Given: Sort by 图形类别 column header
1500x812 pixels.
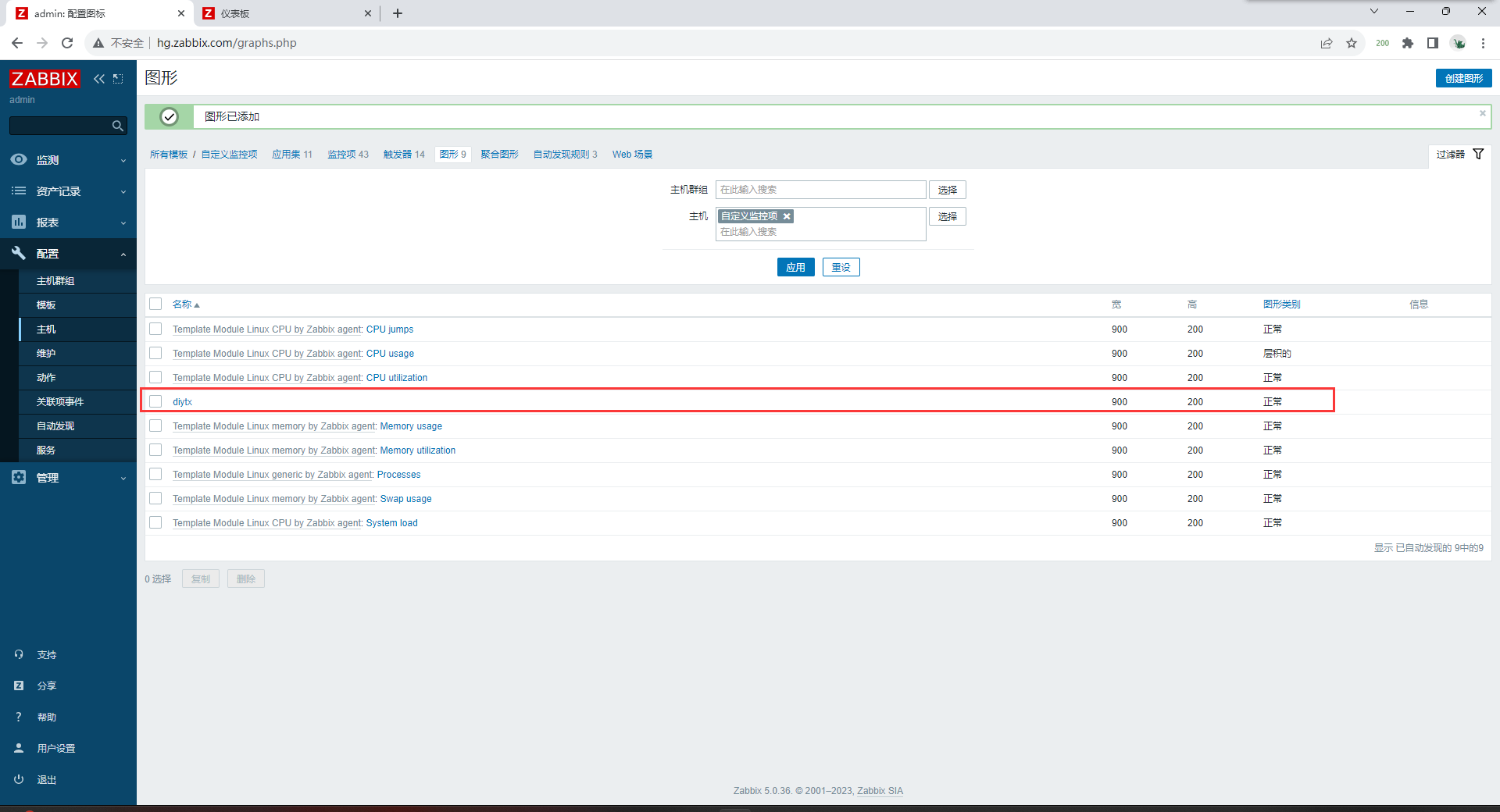Looking at the screenshot, I should point(1281,304).
